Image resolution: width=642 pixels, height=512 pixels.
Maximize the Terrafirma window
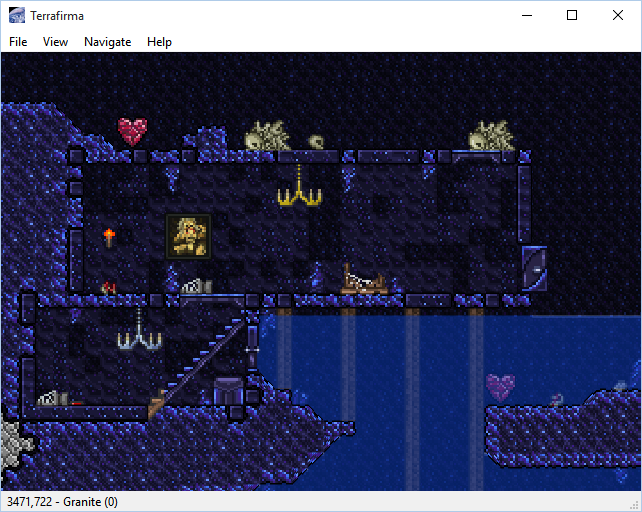(572, 15)
